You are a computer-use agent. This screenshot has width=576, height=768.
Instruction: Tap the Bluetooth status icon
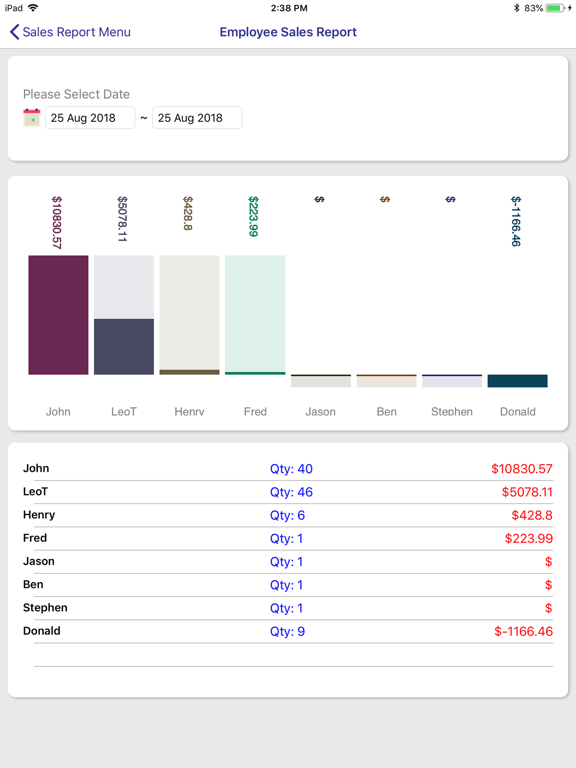[516, 8]
